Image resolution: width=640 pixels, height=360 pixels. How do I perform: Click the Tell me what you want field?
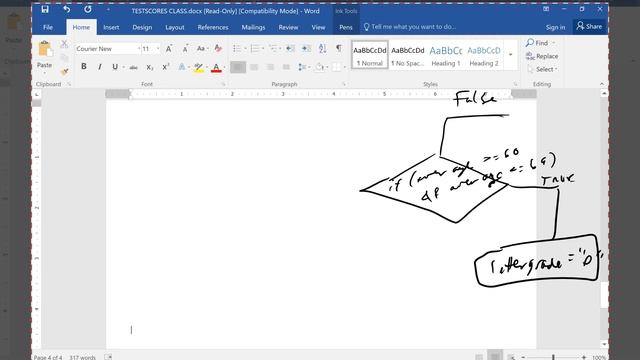tap(410, 27)
